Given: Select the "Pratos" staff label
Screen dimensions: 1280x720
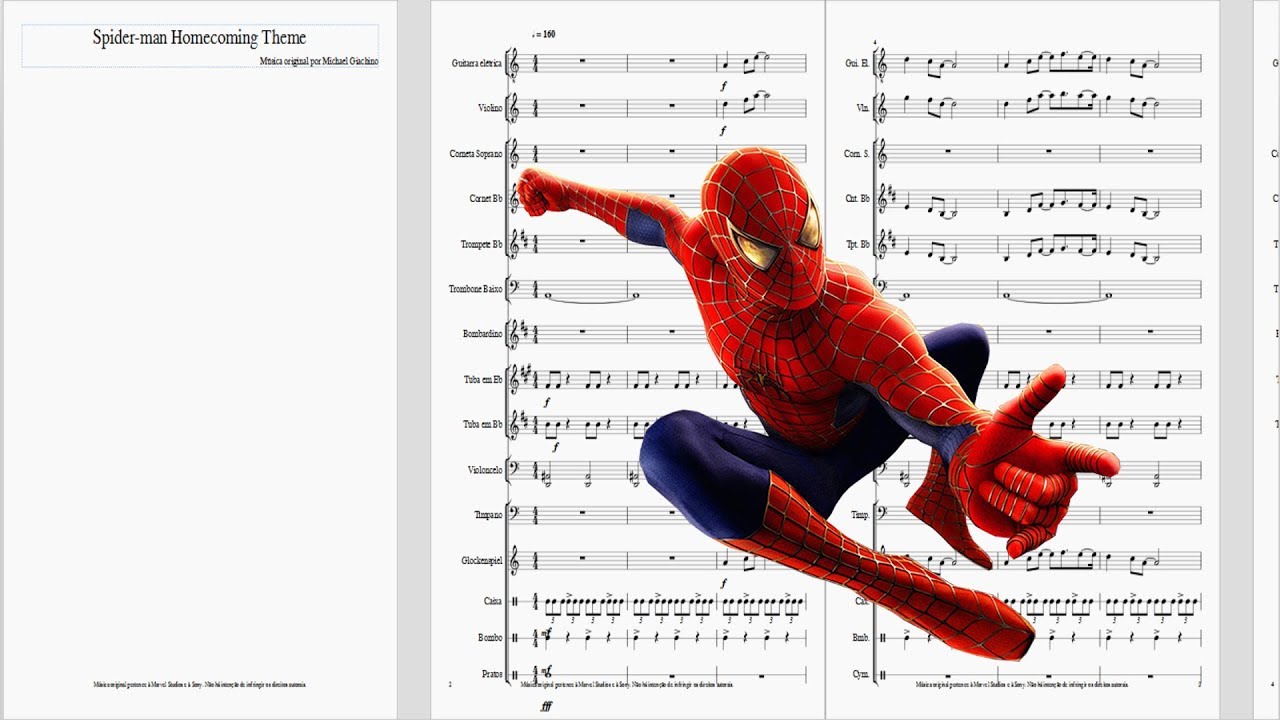Looking at the screenshot, I should tap(492, 674).
